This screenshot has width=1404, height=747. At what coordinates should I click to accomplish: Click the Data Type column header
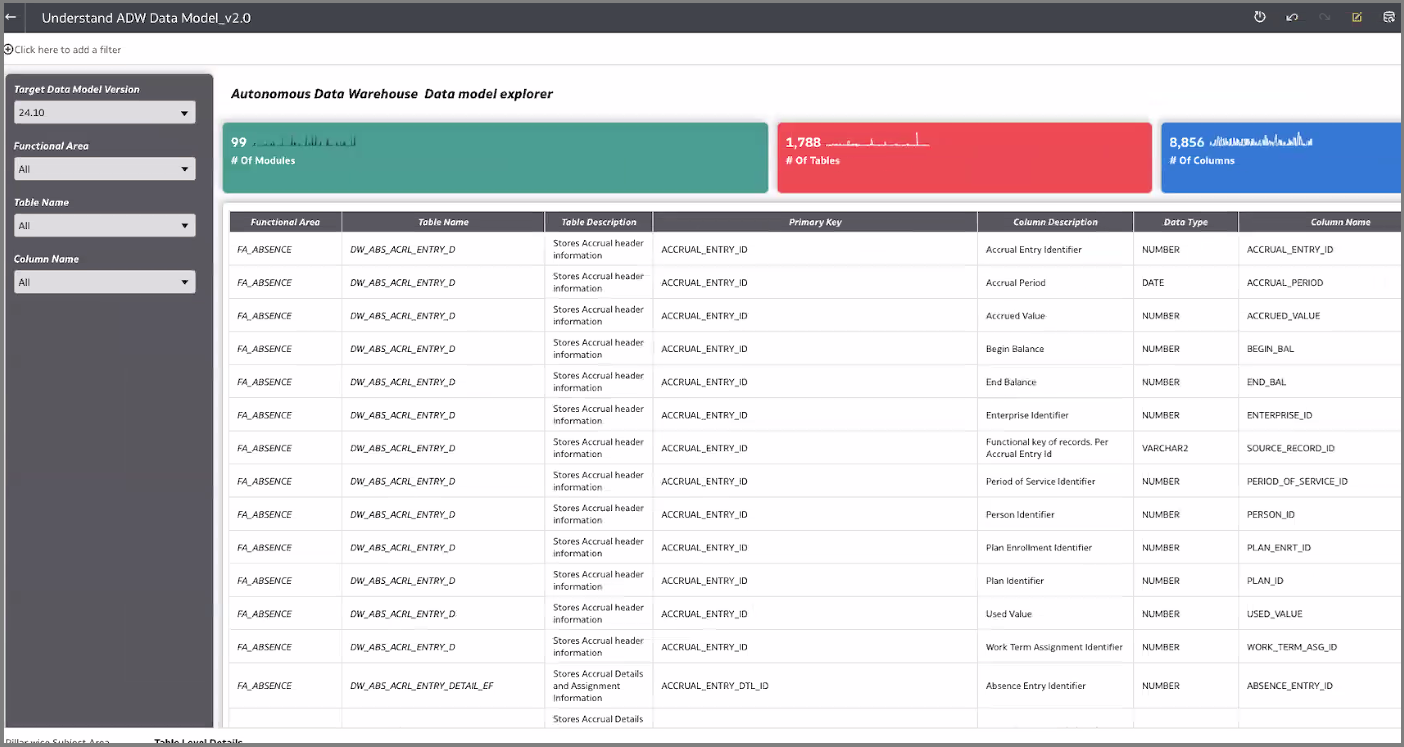click(x=1185, y=222)
